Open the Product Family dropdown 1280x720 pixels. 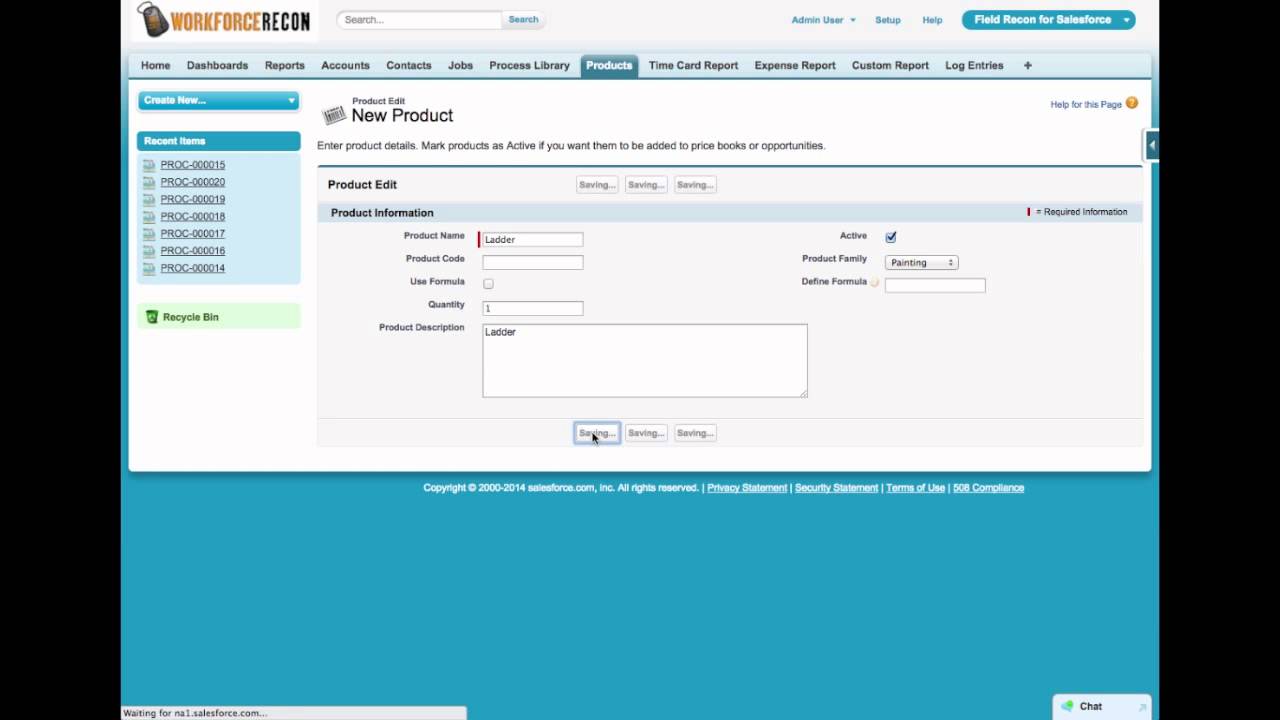[x=921, y=262]
